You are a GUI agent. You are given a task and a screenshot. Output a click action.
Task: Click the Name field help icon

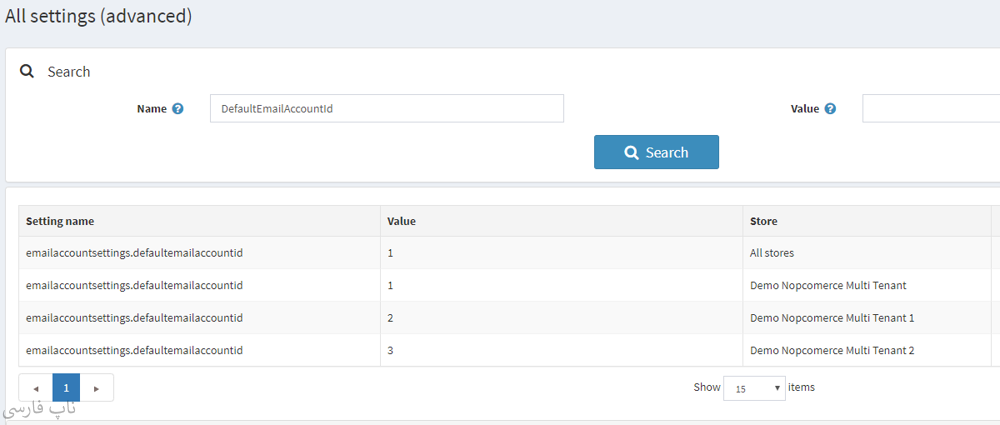178,109
